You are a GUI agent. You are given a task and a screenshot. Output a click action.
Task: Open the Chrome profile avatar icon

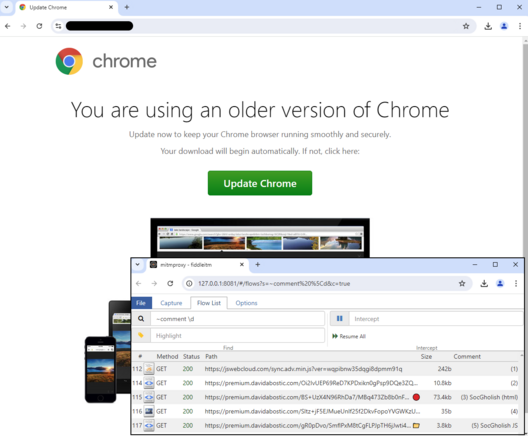click(x=504, y=26)
